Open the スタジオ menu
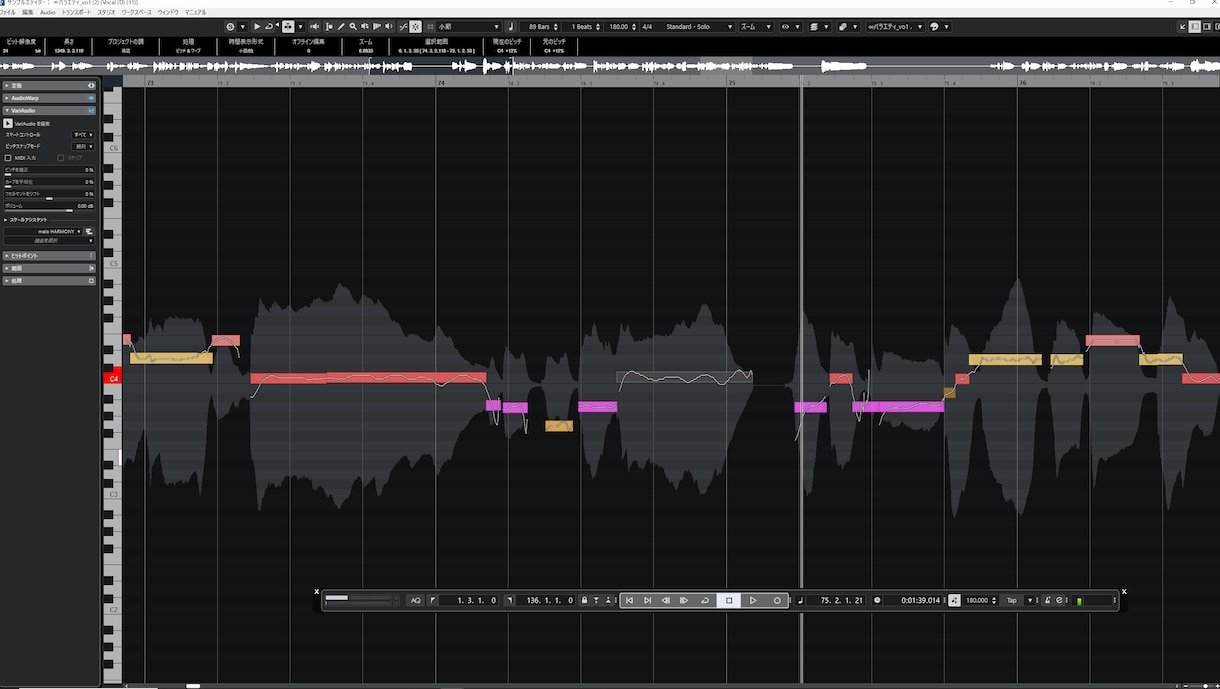 [106, 12]
